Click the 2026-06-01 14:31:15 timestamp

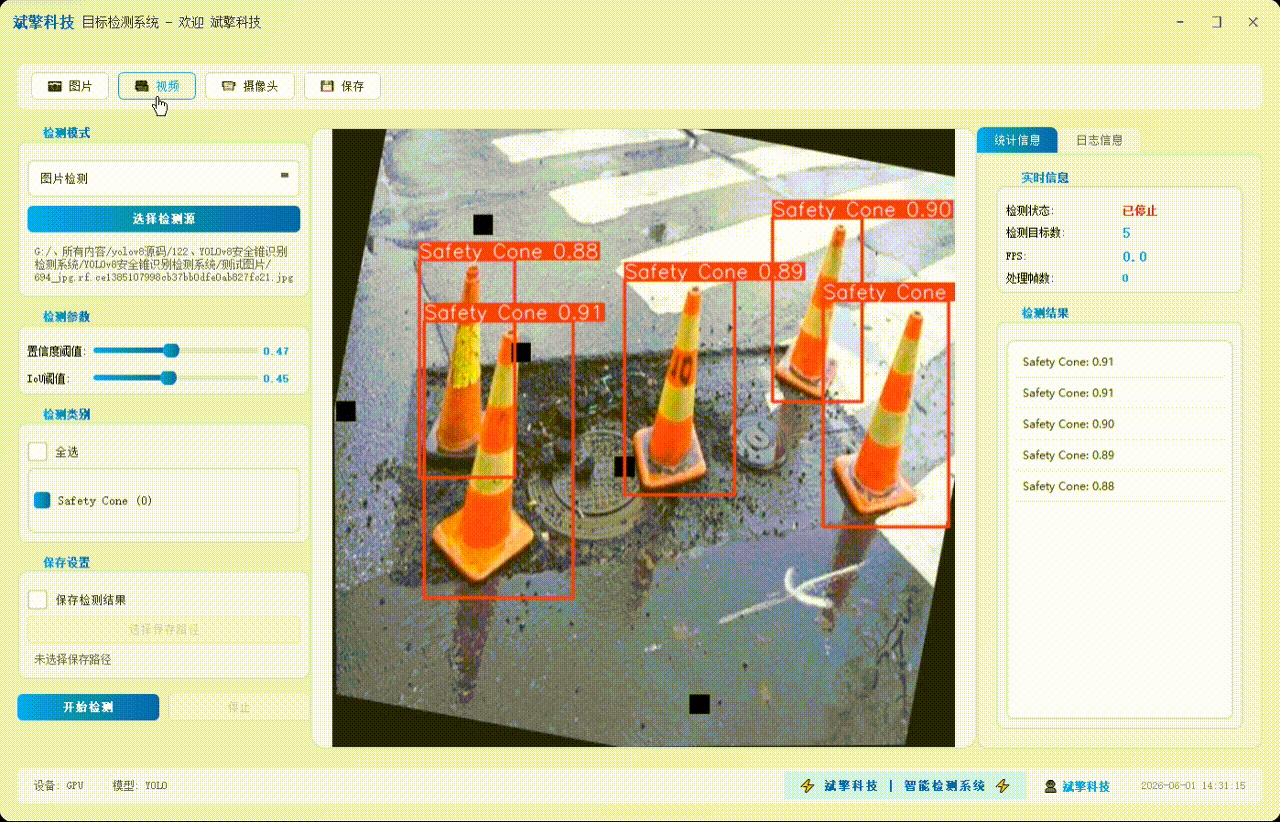click(1193, 786)
